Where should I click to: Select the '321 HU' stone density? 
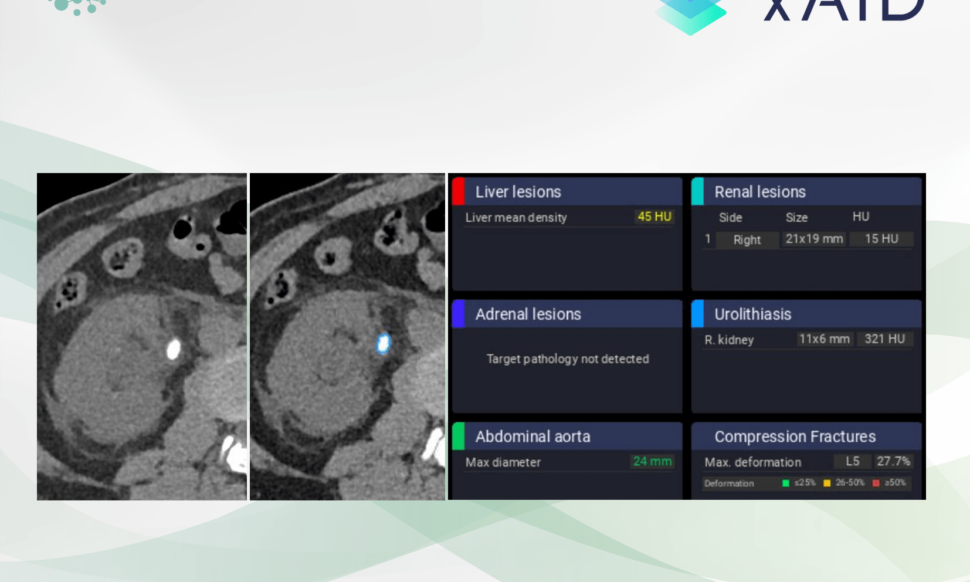pos(885,339)
